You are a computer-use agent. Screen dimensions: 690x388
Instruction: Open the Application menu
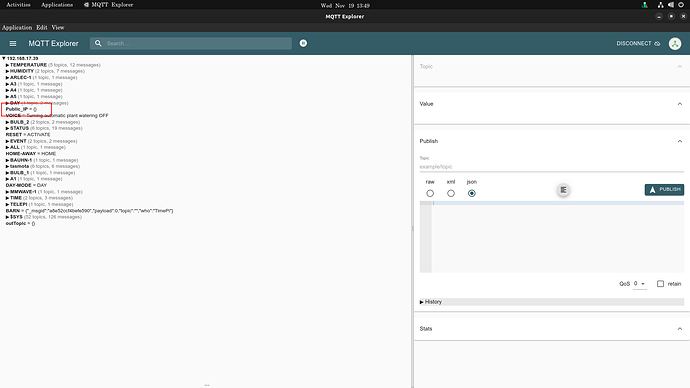pyautogui.click(x=17, y=27)
